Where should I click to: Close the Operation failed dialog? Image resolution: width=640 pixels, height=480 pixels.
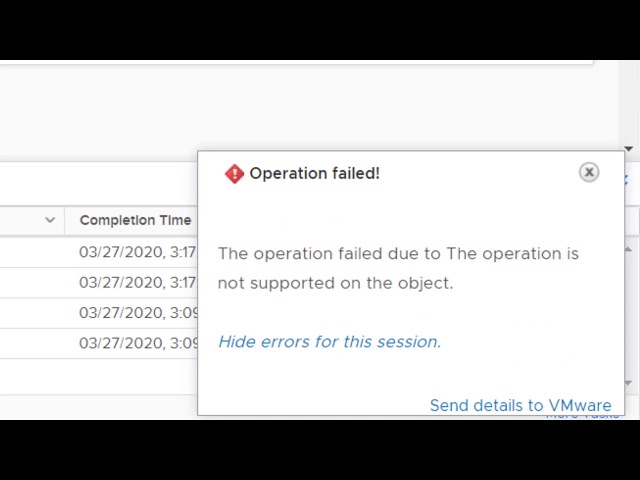click(x=589, y=172)
